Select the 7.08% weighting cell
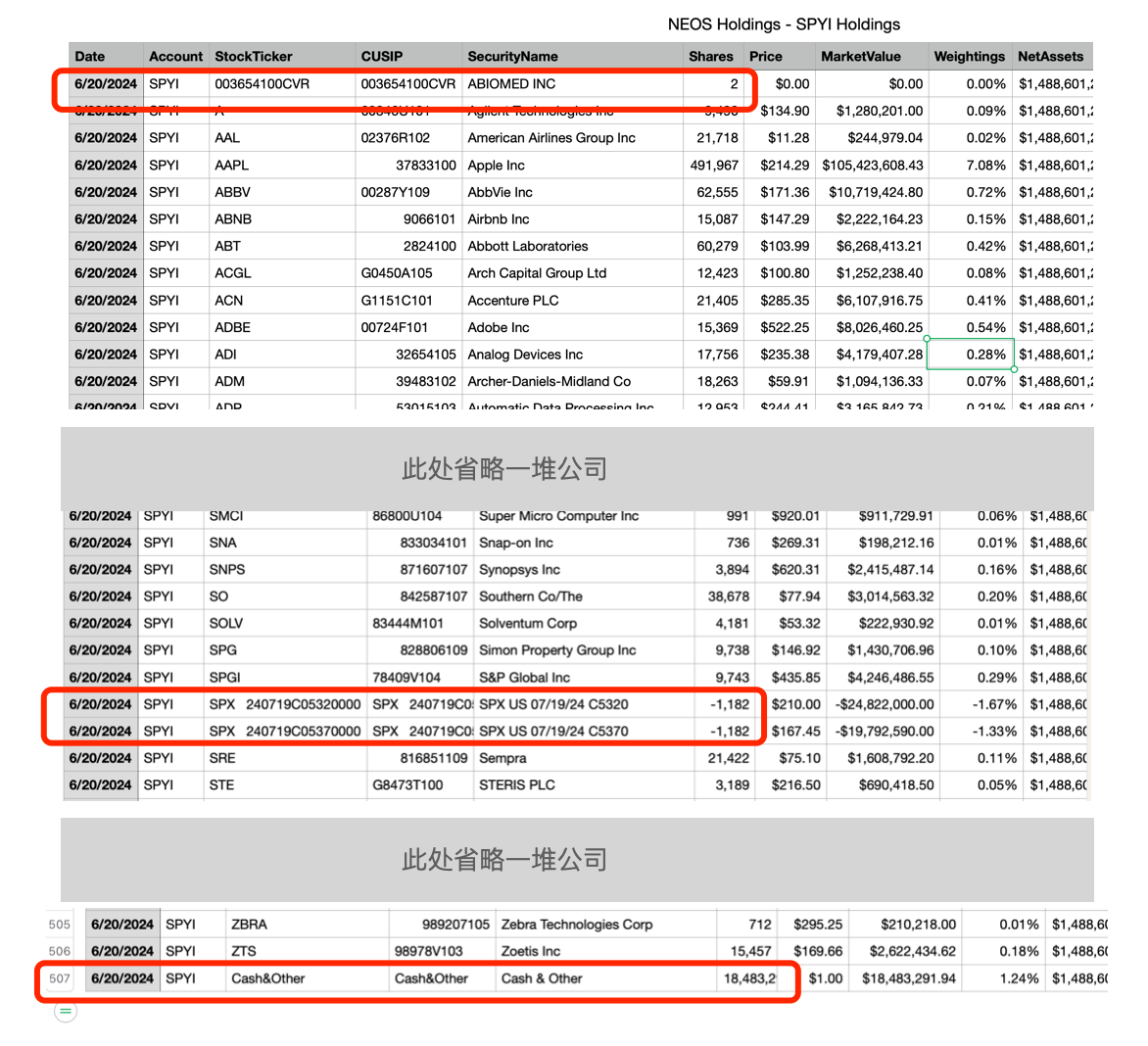This screenshot has height=1046, width=1148. point(970,166)
